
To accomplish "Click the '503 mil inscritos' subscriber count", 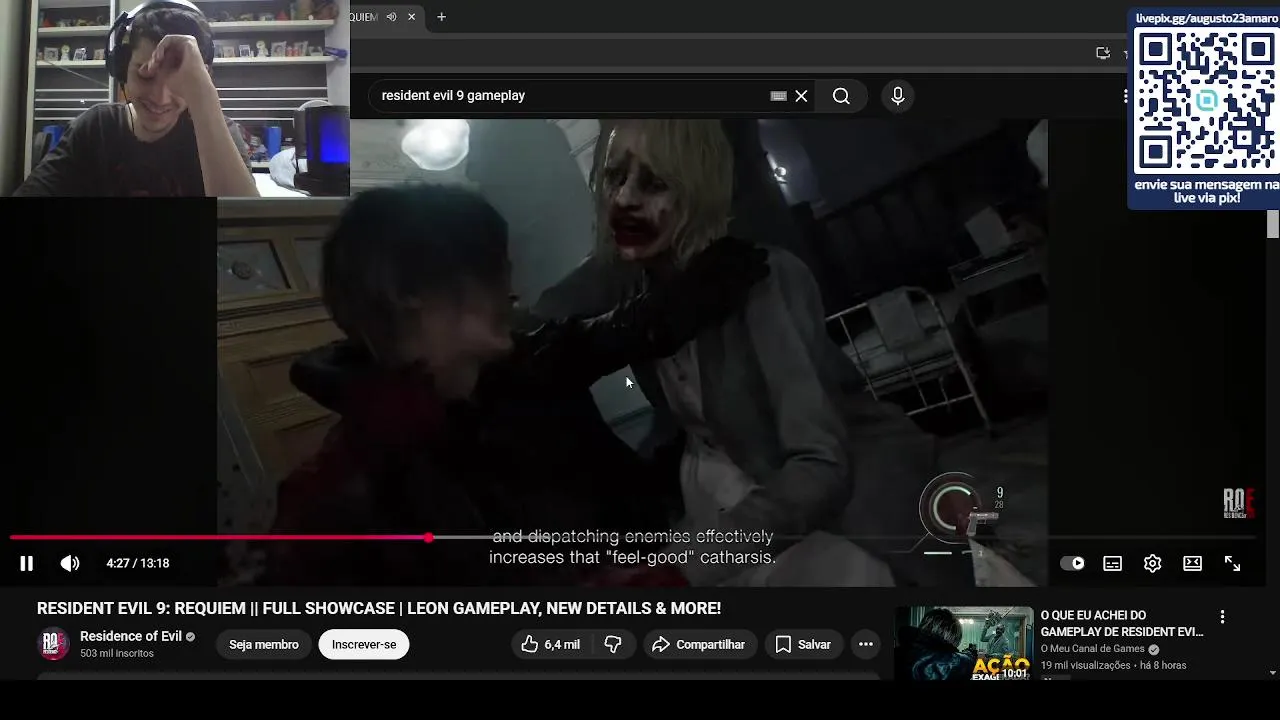I will click(117, 654).
